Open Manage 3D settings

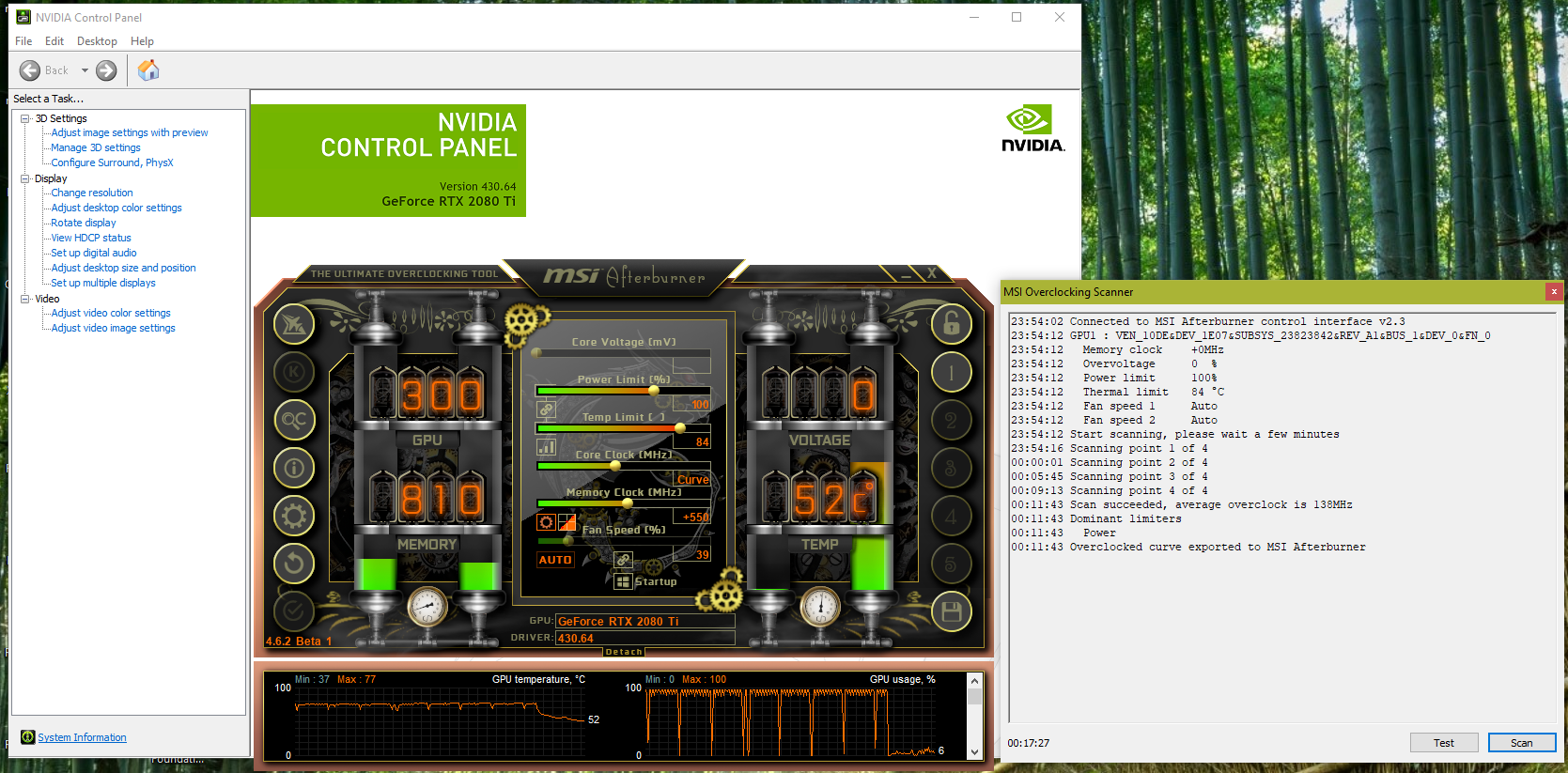point(96,147)
